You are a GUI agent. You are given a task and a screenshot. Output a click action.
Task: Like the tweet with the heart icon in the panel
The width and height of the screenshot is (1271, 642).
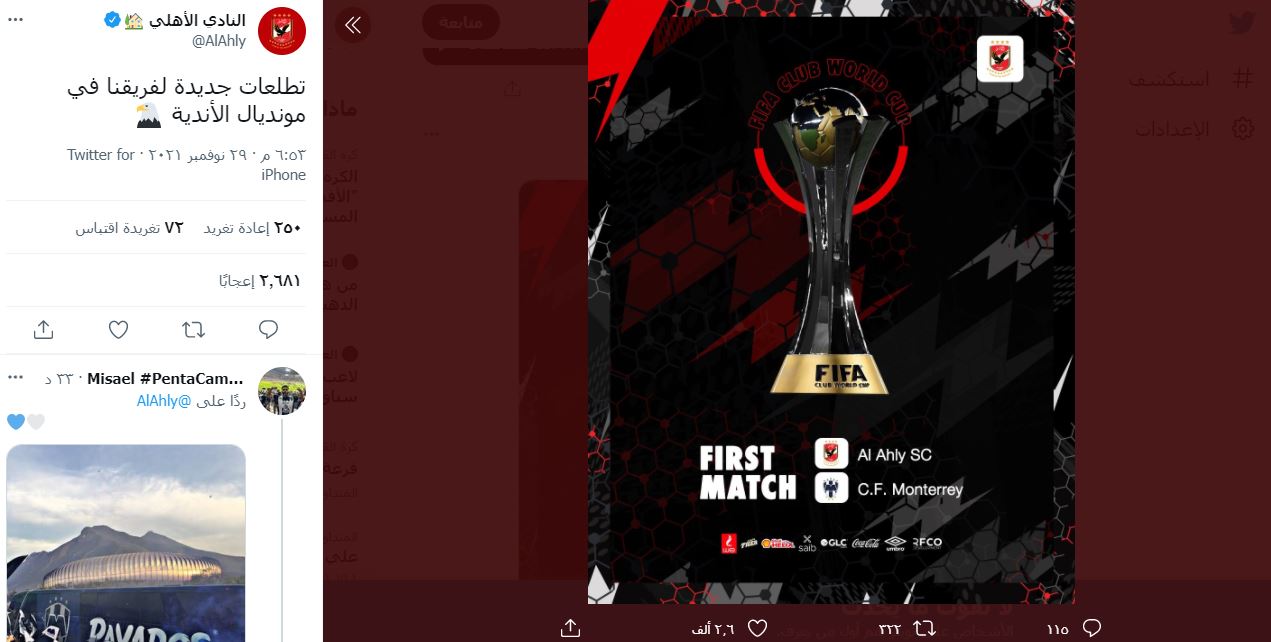[118, 329]
